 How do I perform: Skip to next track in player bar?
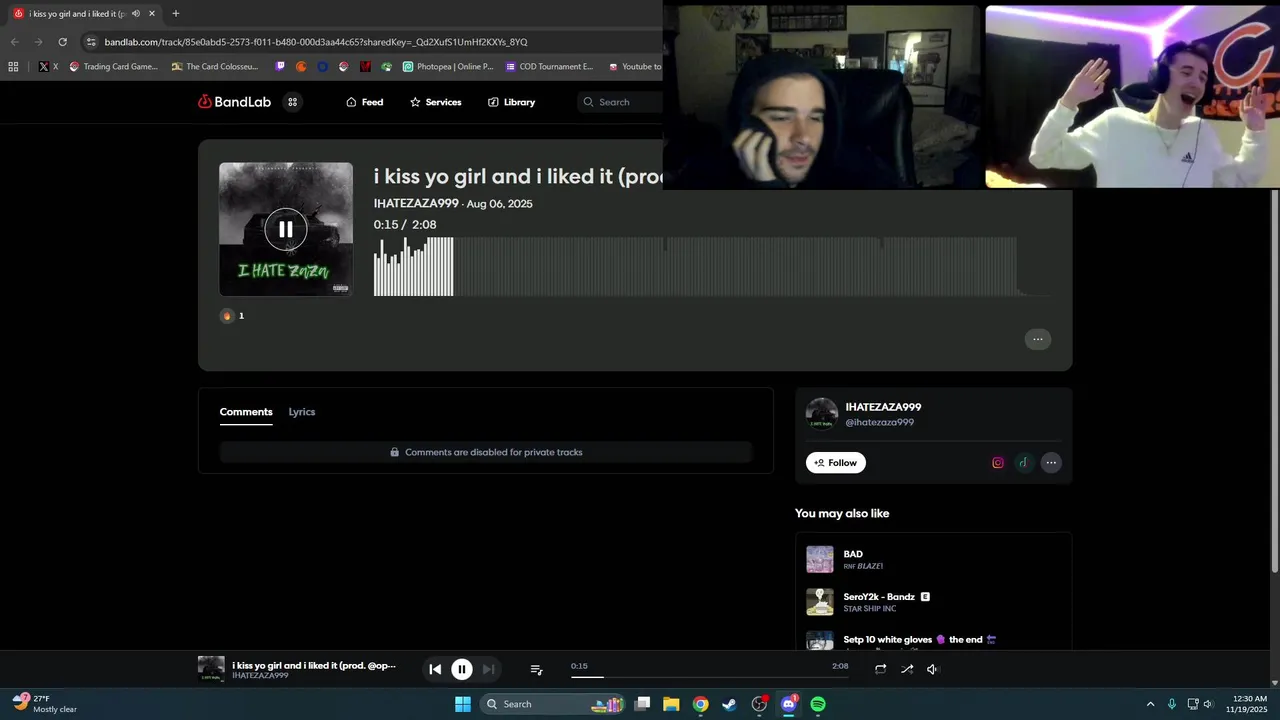tap(489, 669)
